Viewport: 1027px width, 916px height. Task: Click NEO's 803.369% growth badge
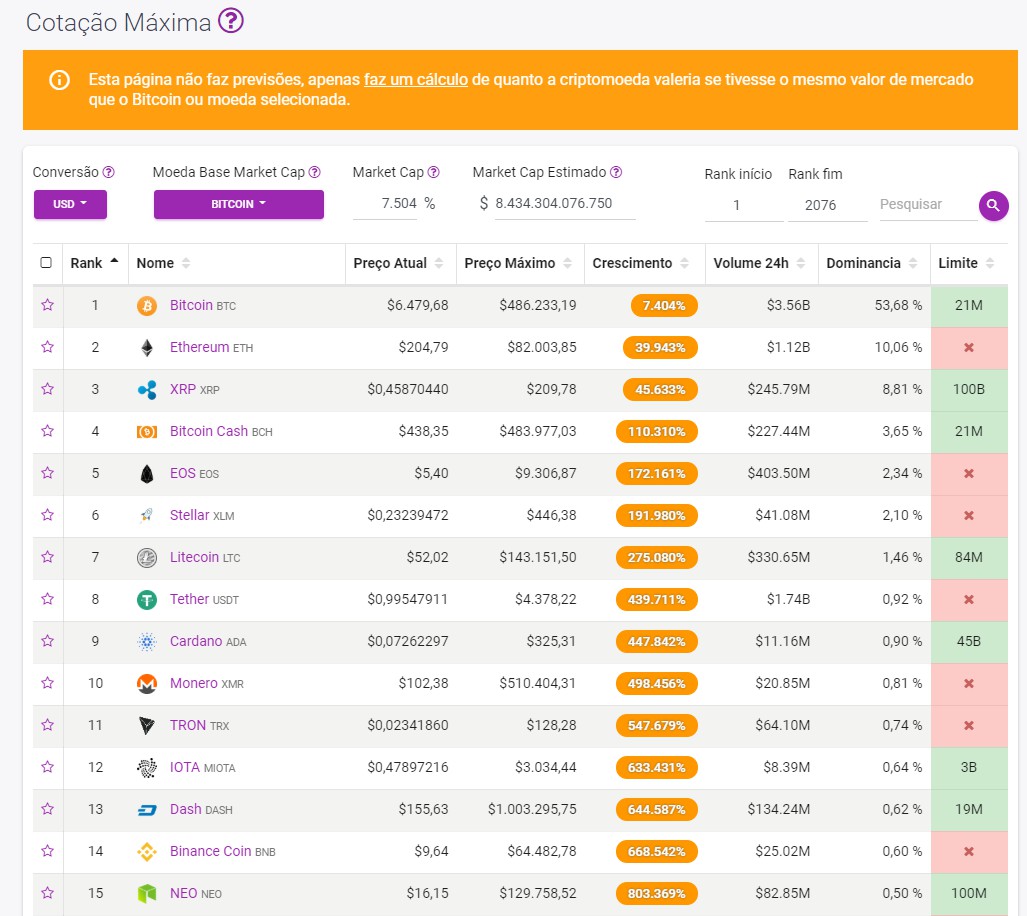656,894
